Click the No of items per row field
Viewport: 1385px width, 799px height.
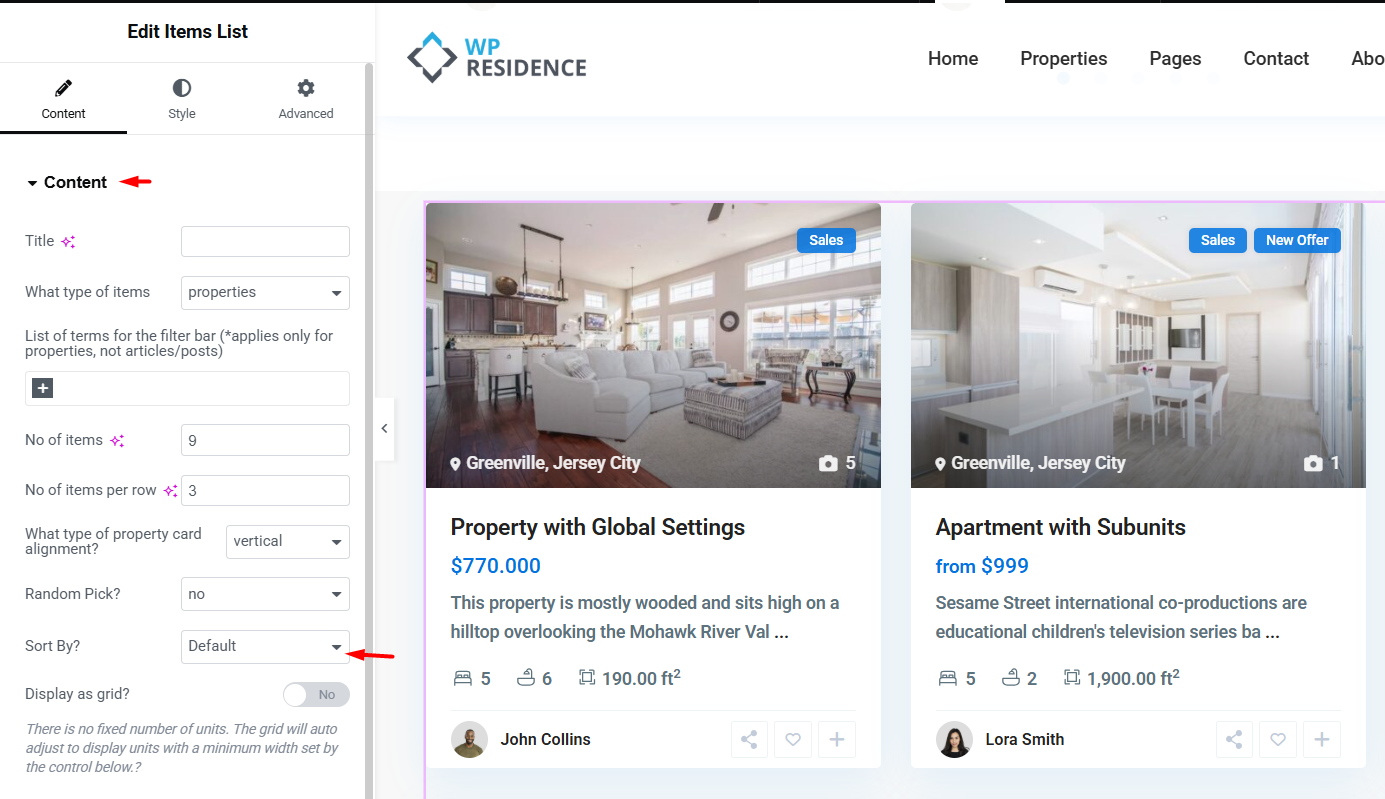coord(265,491)
